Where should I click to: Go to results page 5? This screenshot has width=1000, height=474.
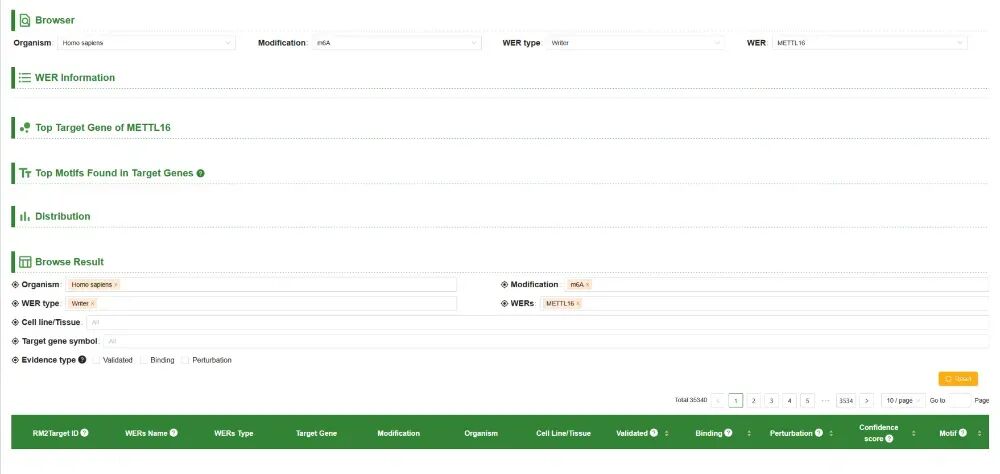(x=807, y=401)
